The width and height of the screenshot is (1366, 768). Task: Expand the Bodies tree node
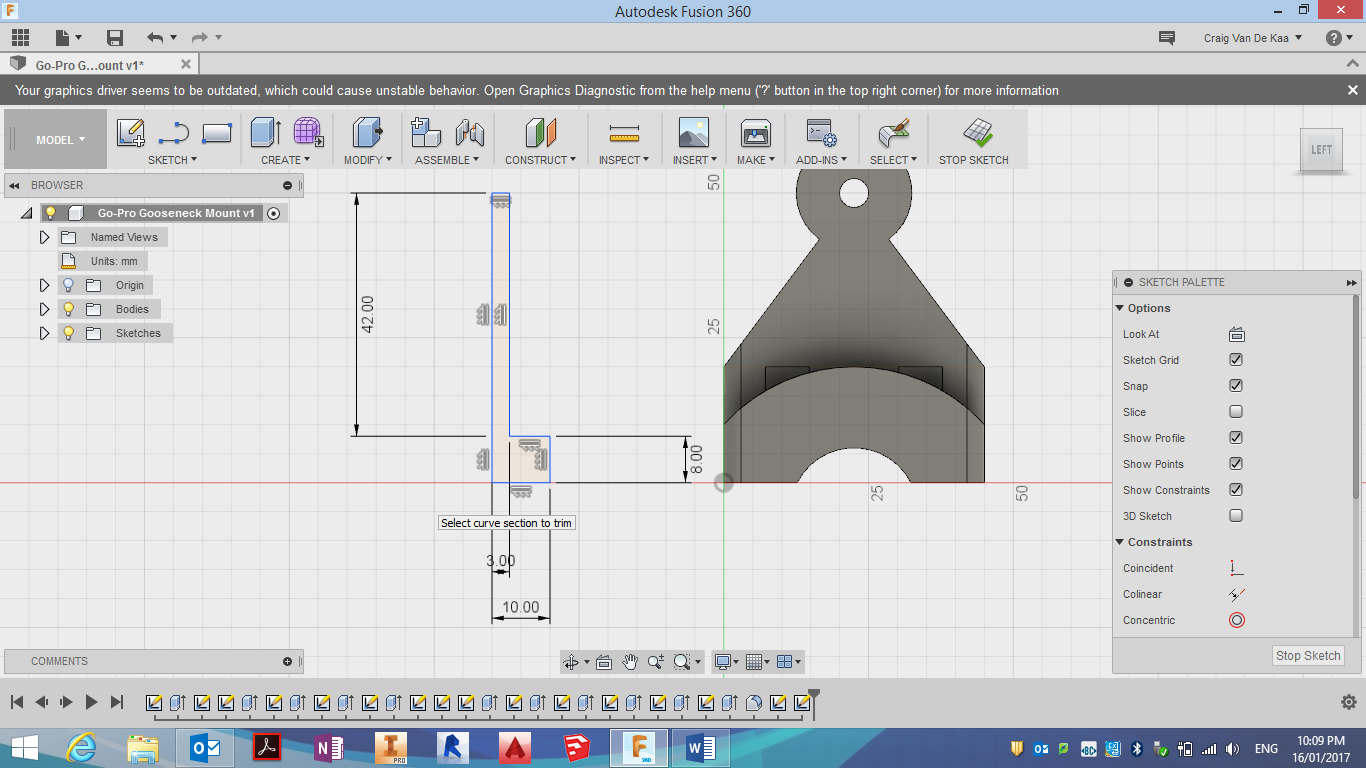44,309
